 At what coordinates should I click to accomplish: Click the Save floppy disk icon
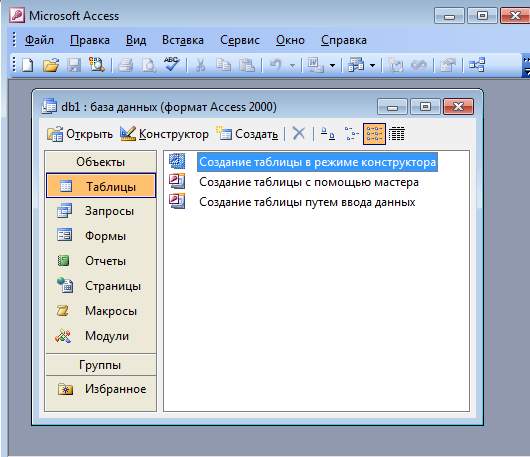click(x=74, y=65)
